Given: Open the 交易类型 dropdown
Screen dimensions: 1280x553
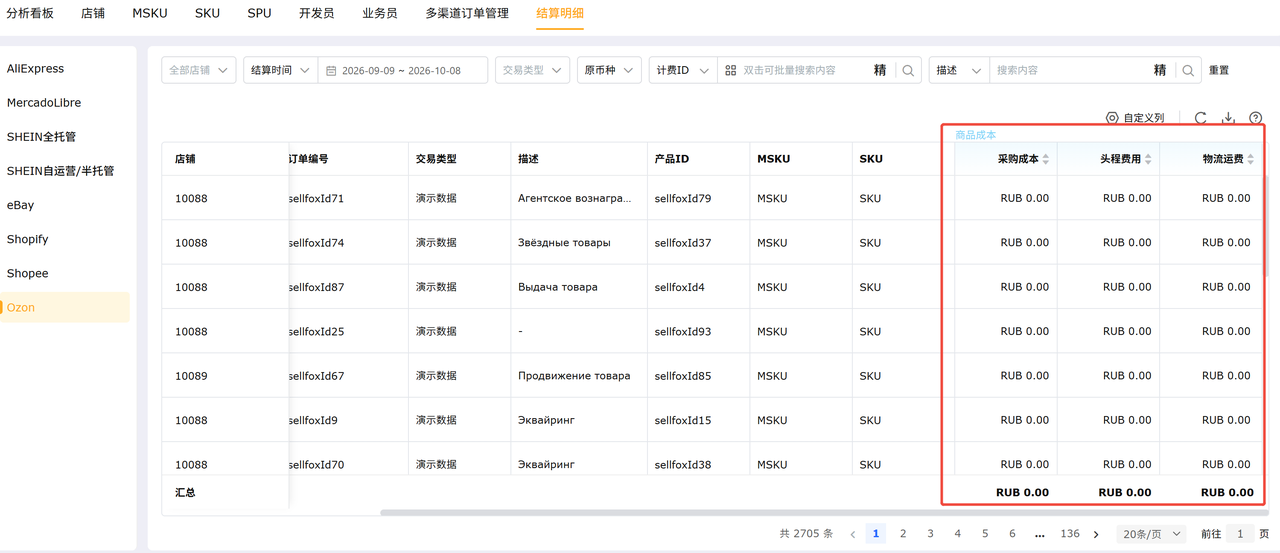Looking at the screenshot, I should [532, 70].
